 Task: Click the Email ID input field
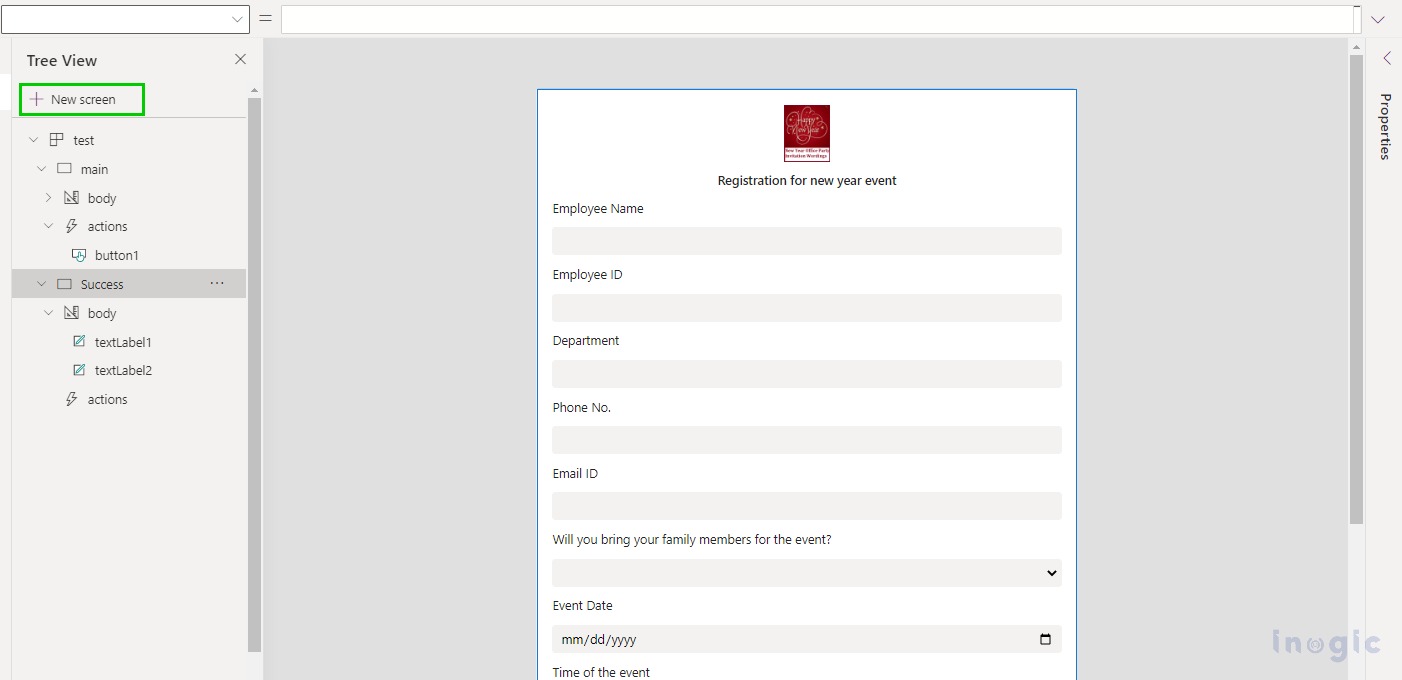[806, 506]
